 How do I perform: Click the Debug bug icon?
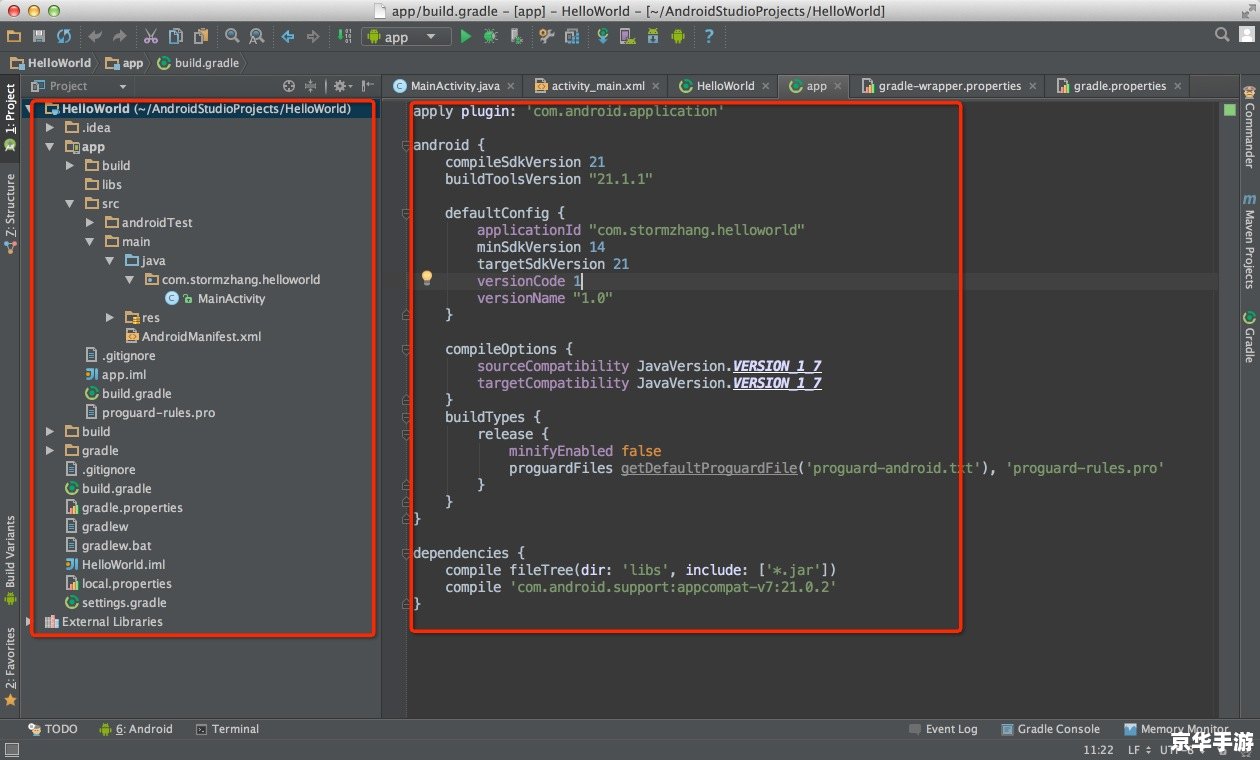490,36
